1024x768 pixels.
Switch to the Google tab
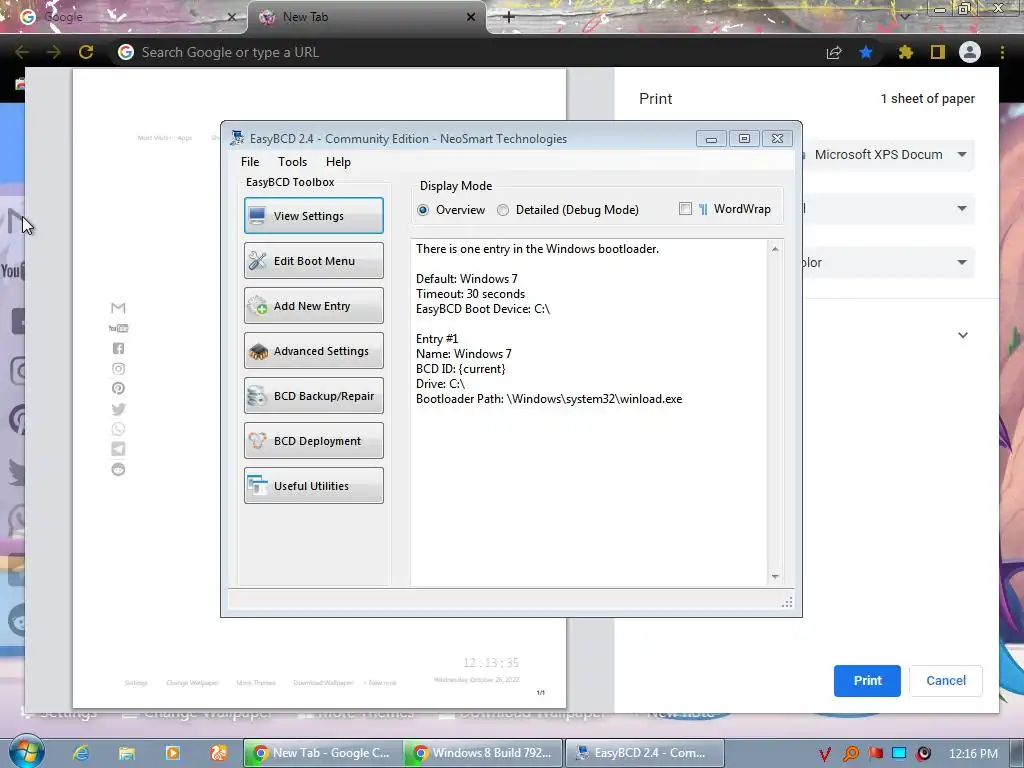coord(123,17)
